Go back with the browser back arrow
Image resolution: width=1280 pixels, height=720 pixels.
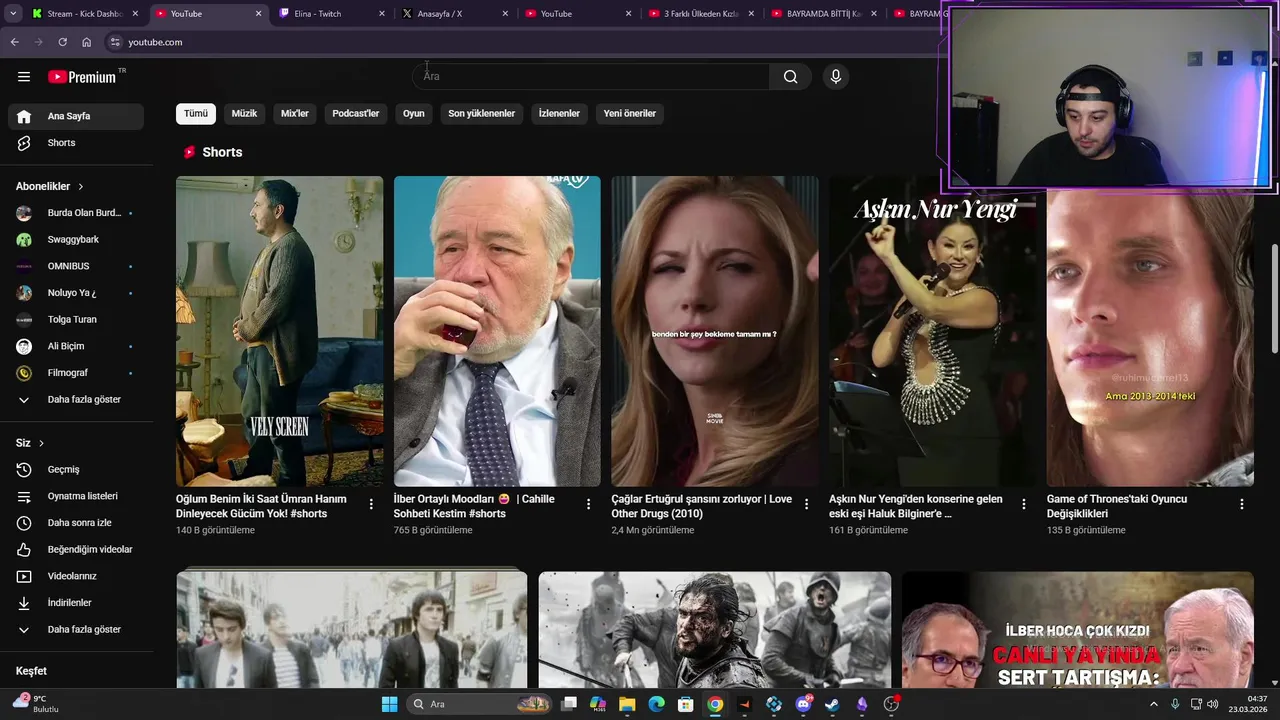14,42
